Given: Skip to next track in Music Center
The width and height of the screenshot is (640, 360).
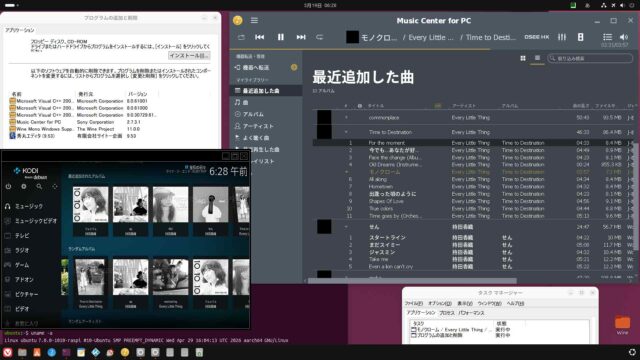Looking at the screenshot, I should pyautogui.click(x=301, y=37).
